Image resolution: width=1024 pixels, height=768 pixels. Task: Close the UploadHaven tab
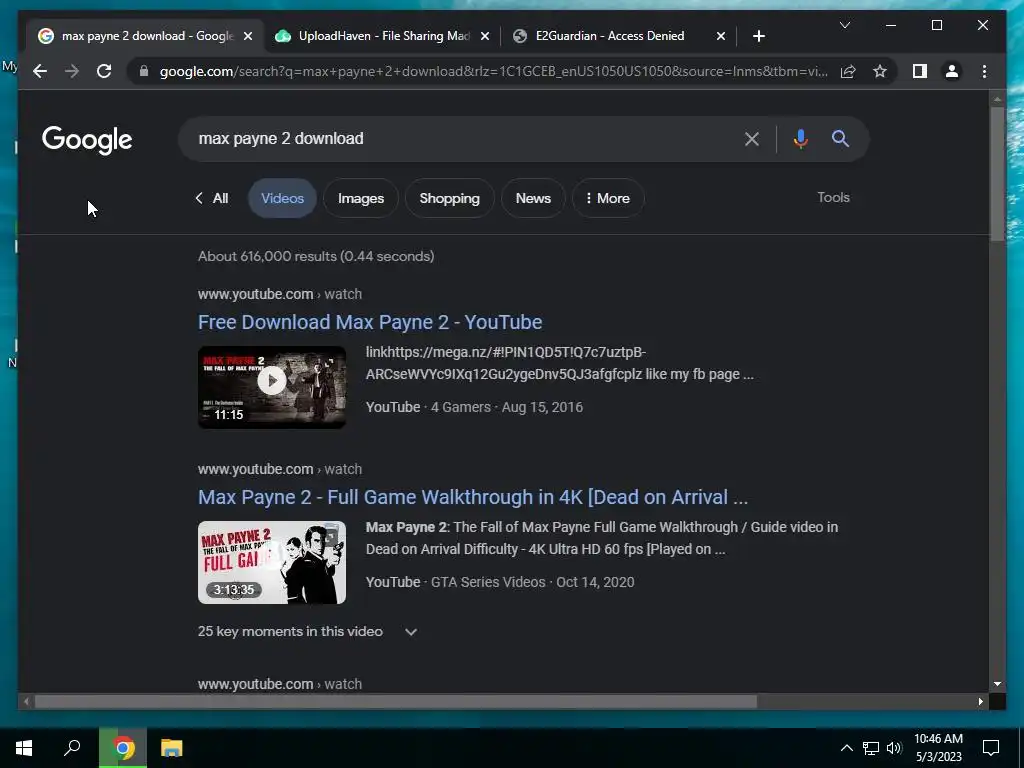coord(485,36)
